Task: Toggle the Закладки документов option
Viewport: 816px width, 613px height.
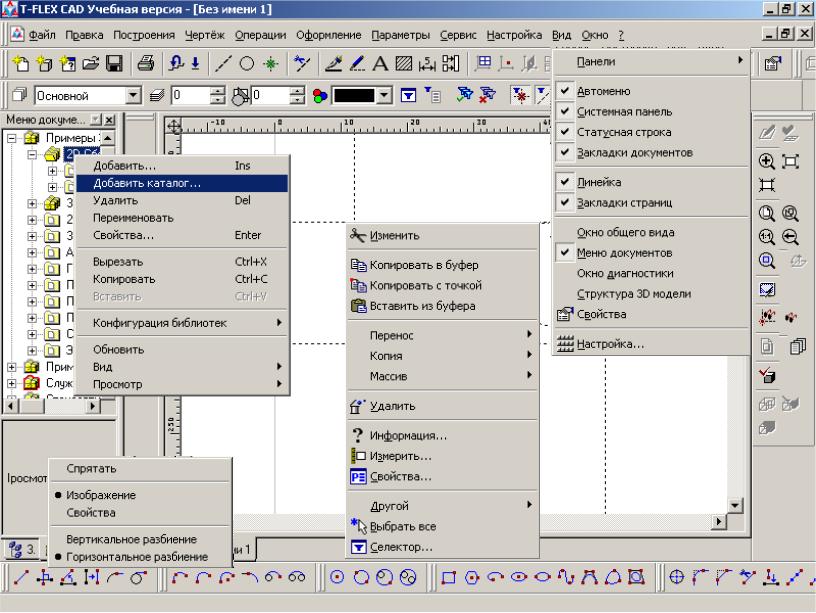Action: pyautogui.click(x=652, y=152)
